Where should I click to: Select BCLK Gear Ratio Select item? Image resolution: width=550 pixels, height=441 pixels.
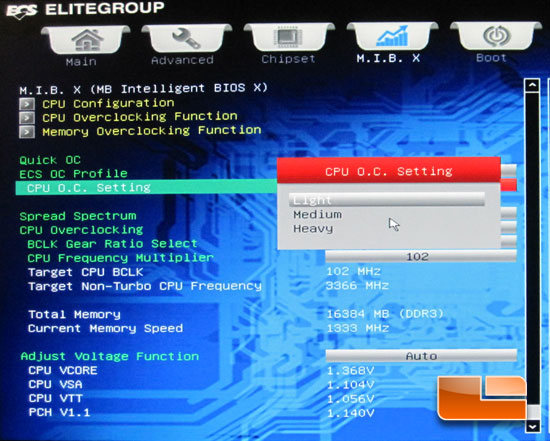[112, 243]
